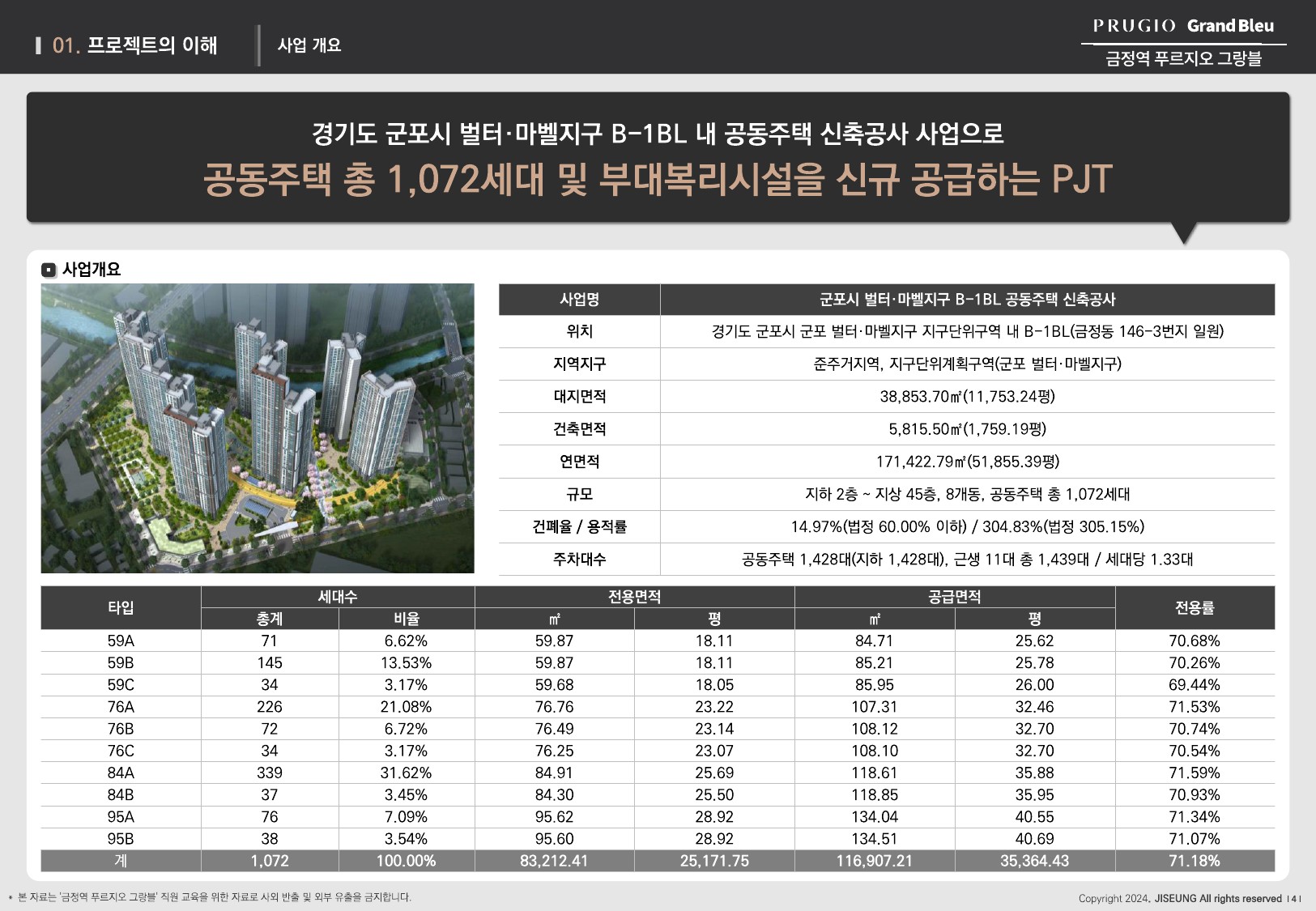Click the '건축면적' row label
This screenshot has width=1316, height=911.
579,428
